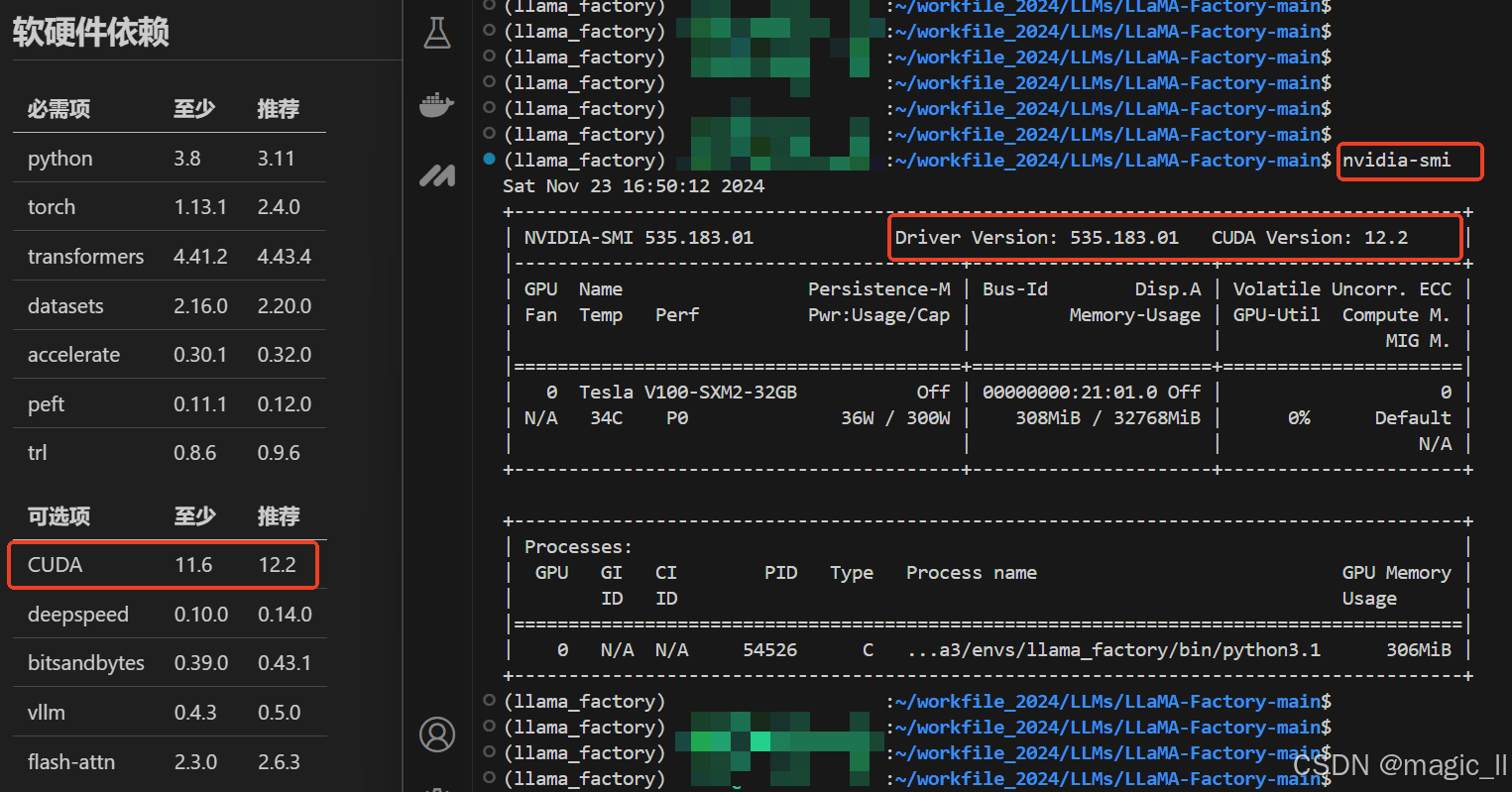Select the bitsandbytes row name
1512x792 pixels.
(86, 663)
